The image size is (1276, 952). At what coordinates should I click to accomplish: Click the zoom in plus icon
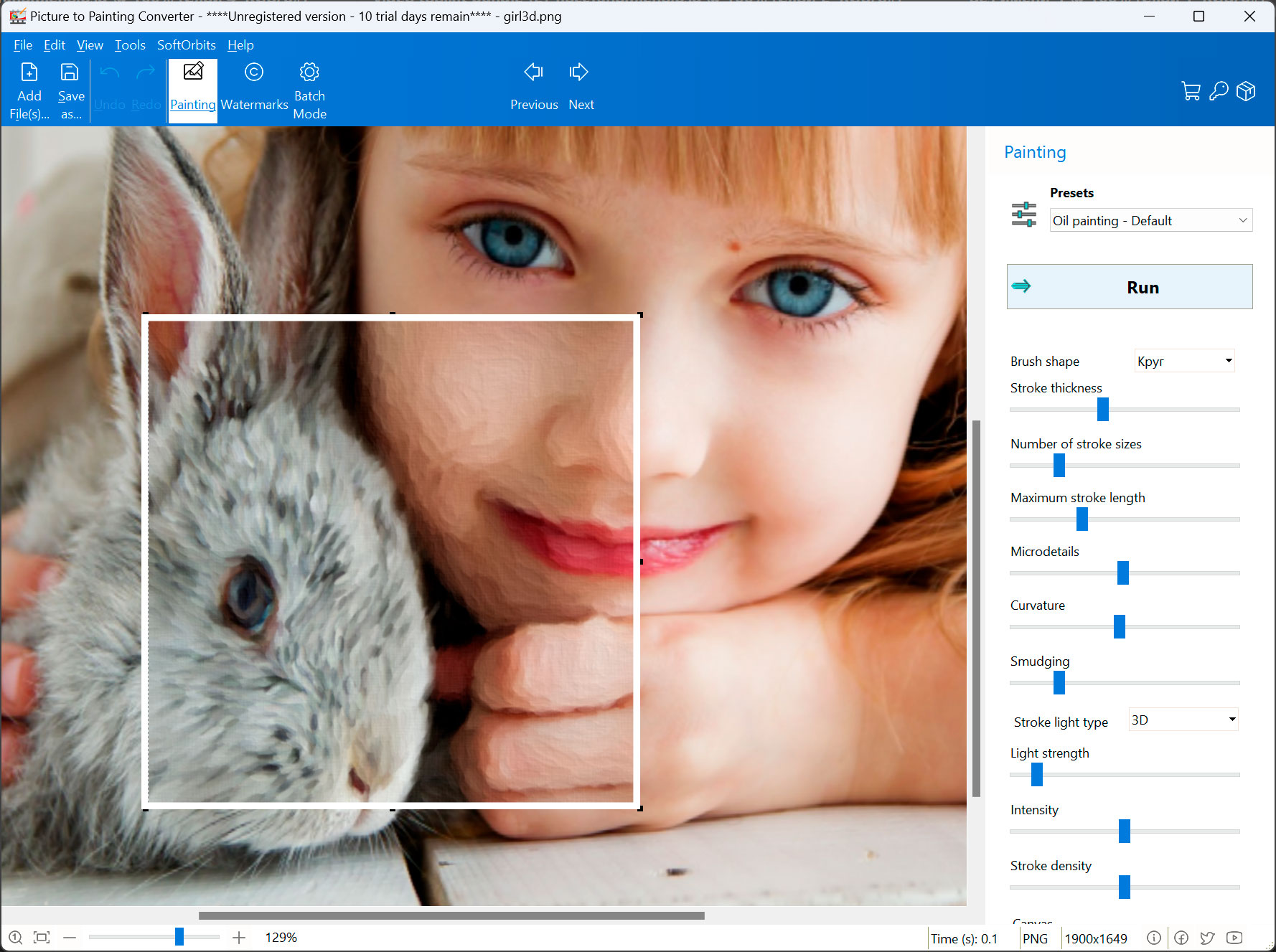coord(239,937)
